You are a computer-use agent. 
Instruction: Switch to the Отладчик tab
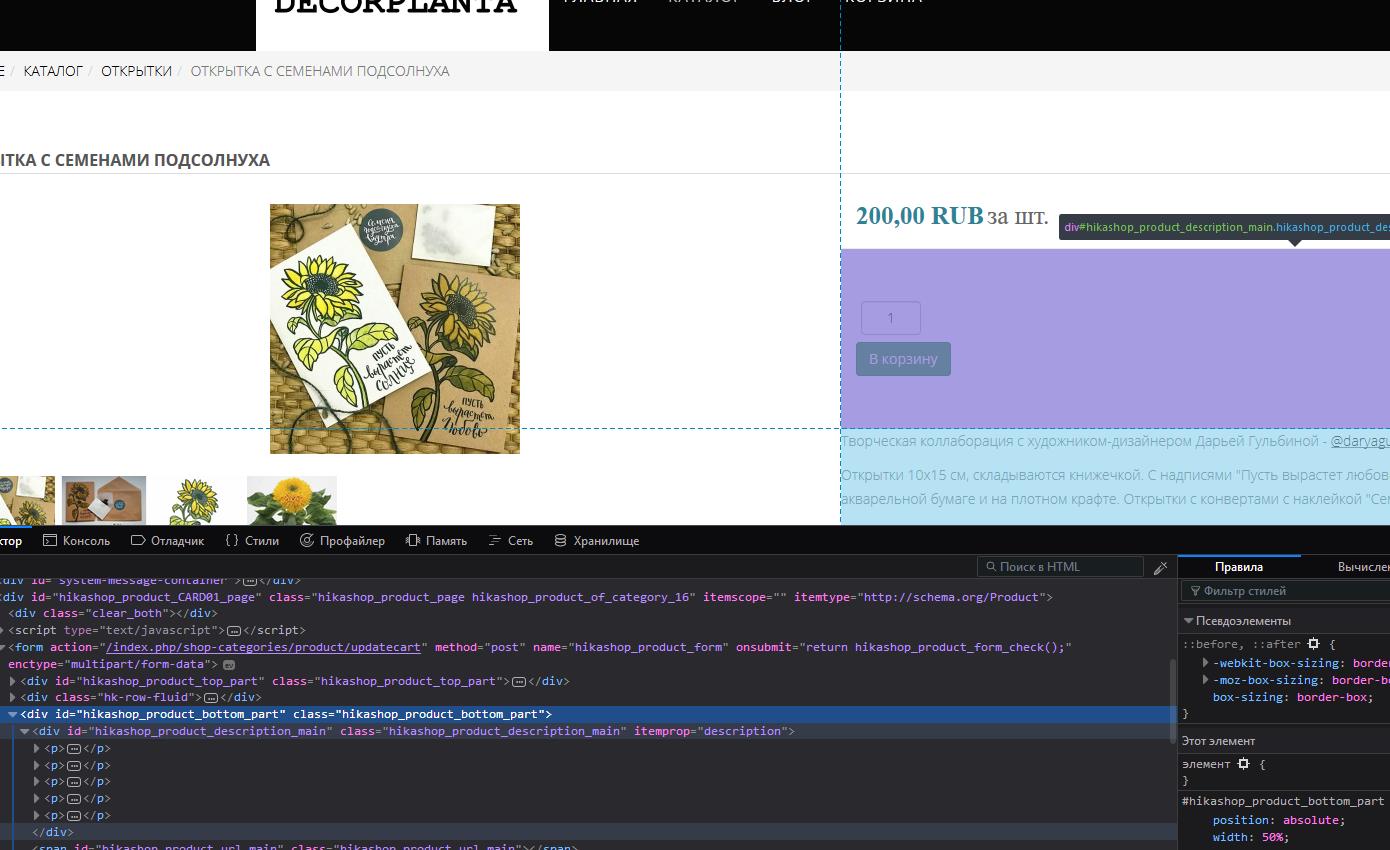coord(167,541)
